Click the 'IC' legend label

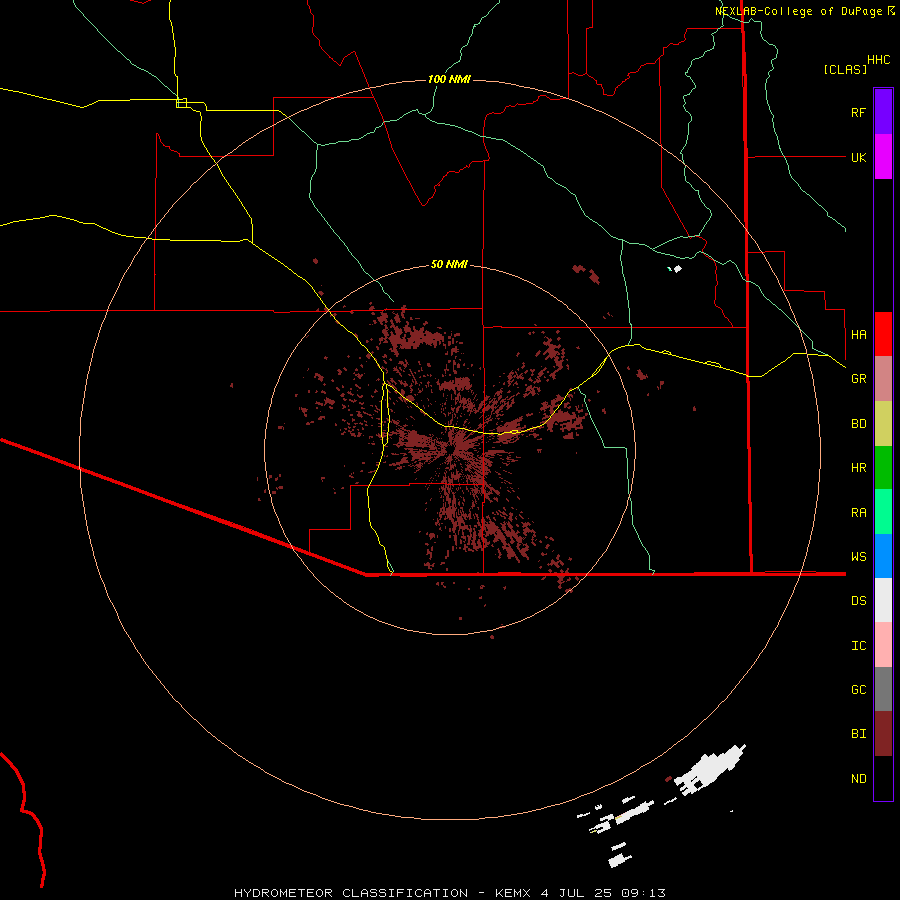pos(858,646)
